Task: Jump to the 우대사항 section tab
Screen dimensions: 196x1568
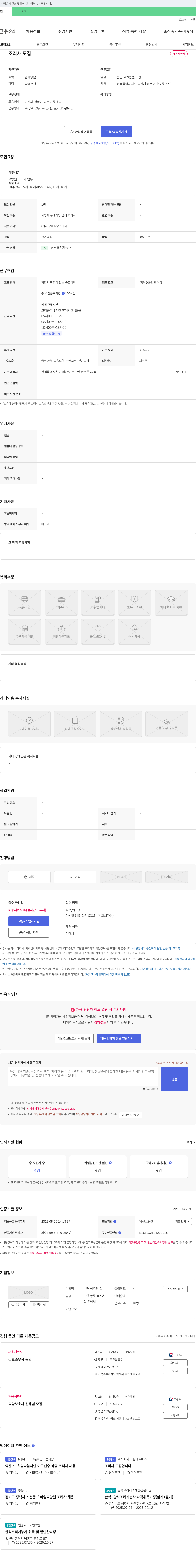Action: pyautogui.click(x=79, y=44)
